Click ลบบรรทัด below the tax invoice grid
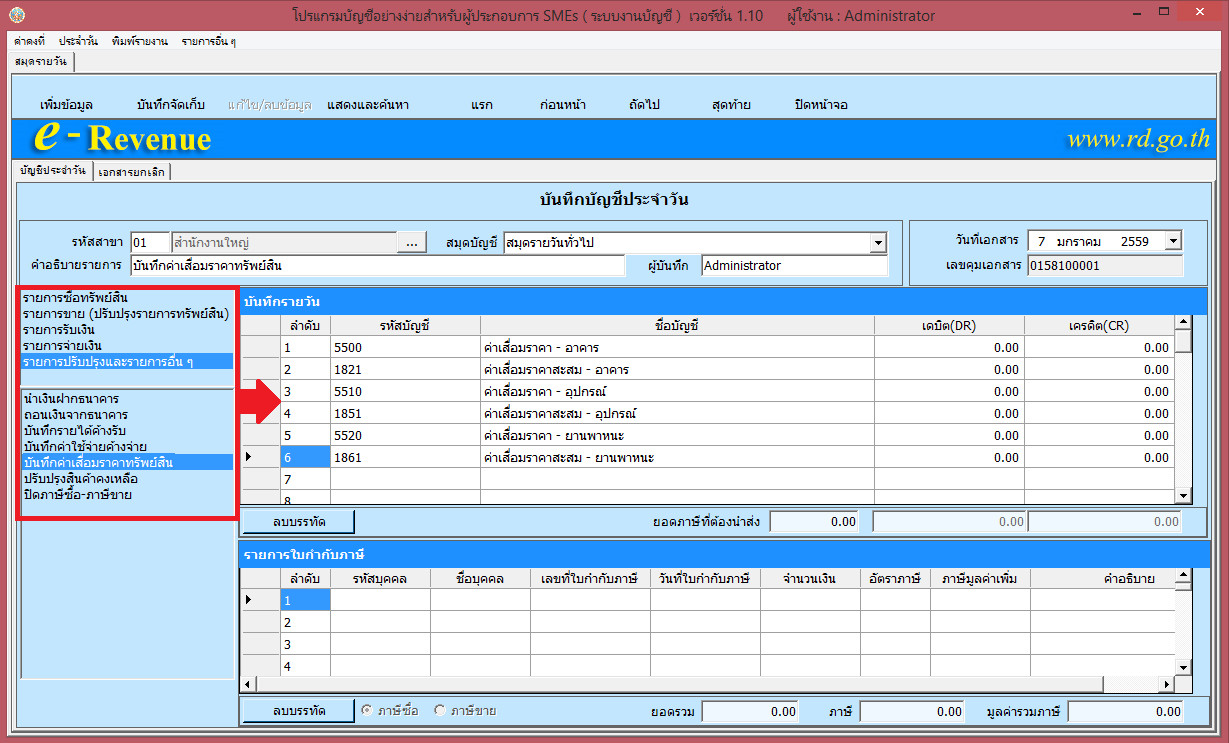Image resolution: width=1229 pixels, height=743 pixels. (x=298, y=710)
